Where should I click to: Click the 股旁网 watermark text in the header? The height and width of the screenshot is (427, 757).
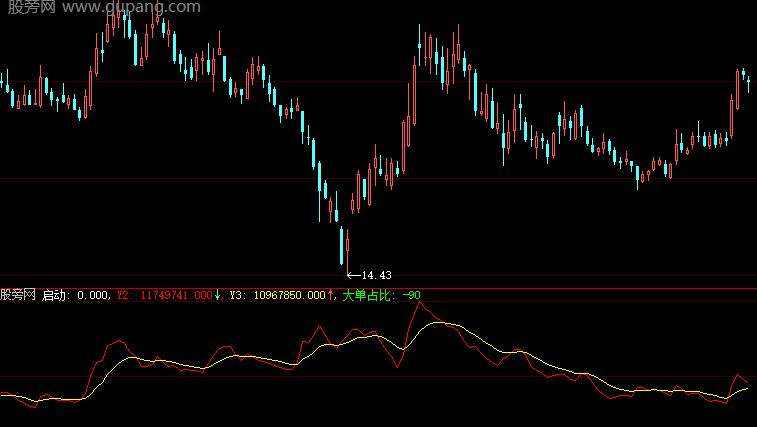pos(32,7)
